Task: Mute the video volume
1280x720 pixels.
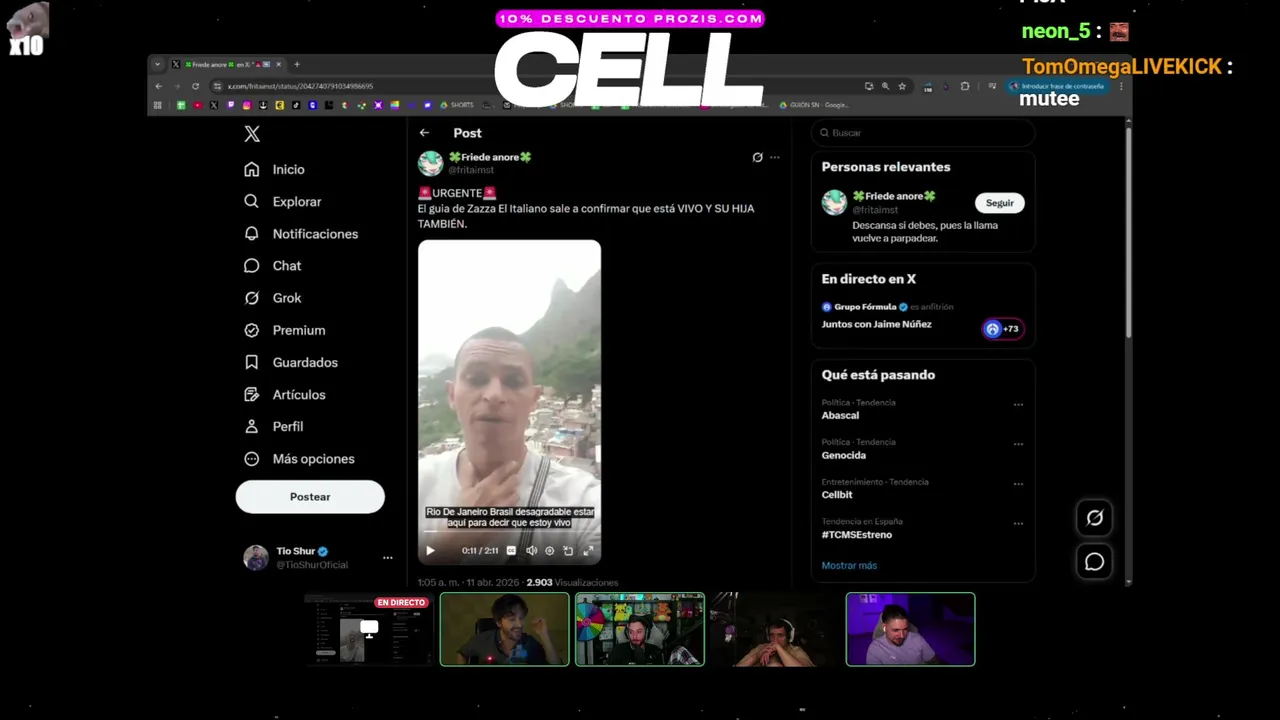Action: pos(531,550)
